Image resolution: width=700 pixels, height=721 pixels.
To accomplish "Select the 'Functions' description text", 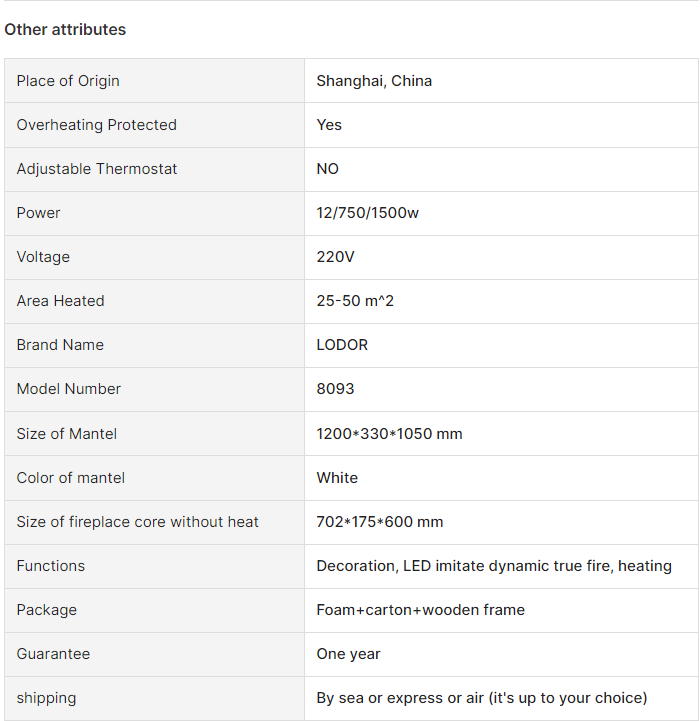I will coord(494,566).
